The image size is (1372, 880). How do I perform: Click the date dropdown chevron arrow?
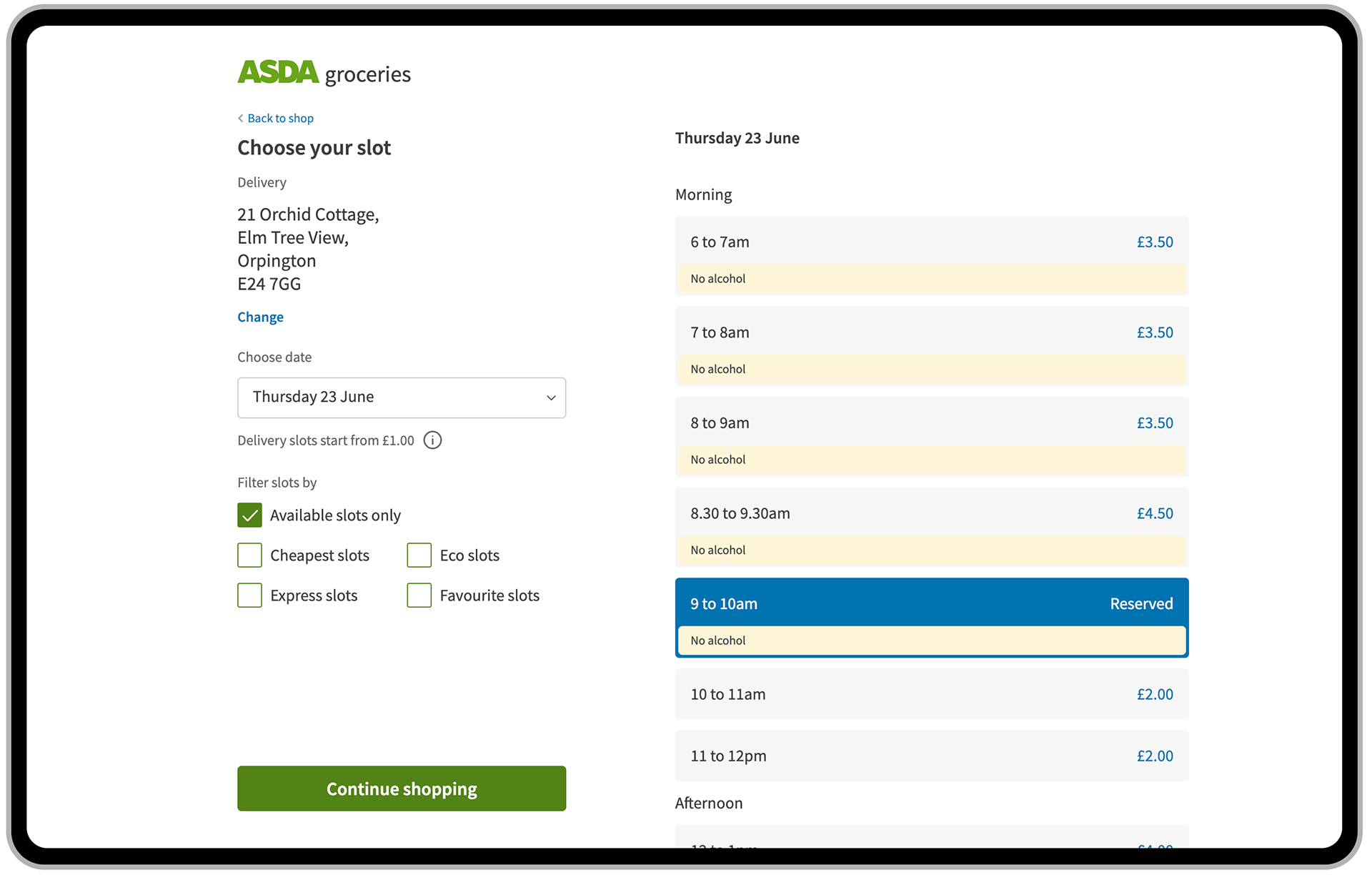point(551,398)
